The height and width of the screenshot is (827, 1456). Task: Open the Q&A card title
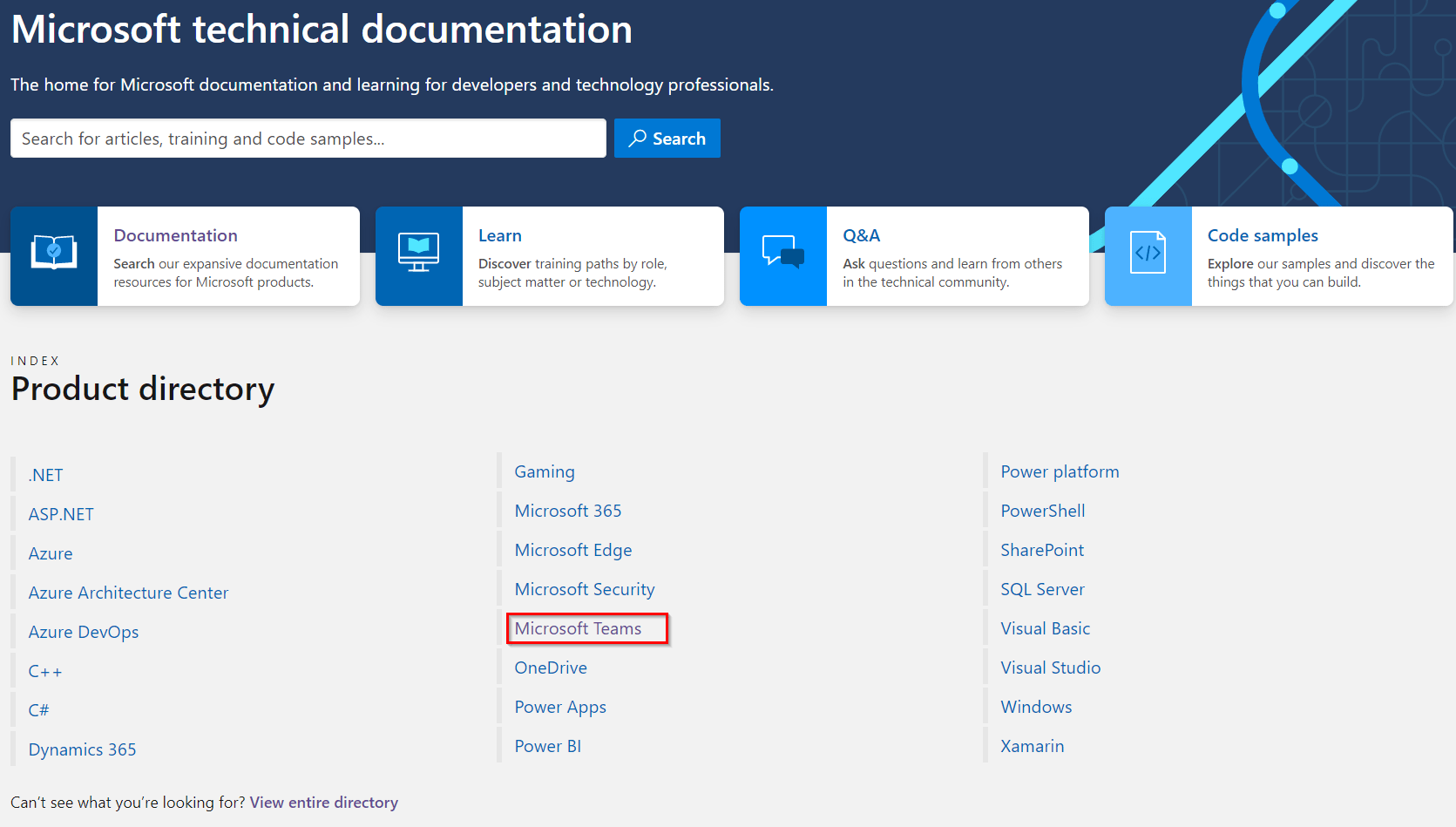(862, 235)
